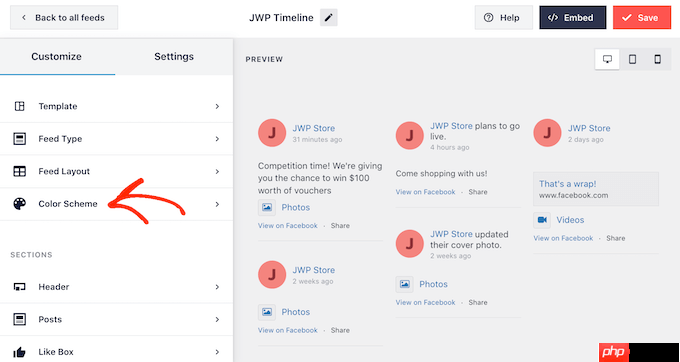Image resolution: width=680 pixels, height=362 pixels.
Task: Save the feed changes
Action: 642,18
